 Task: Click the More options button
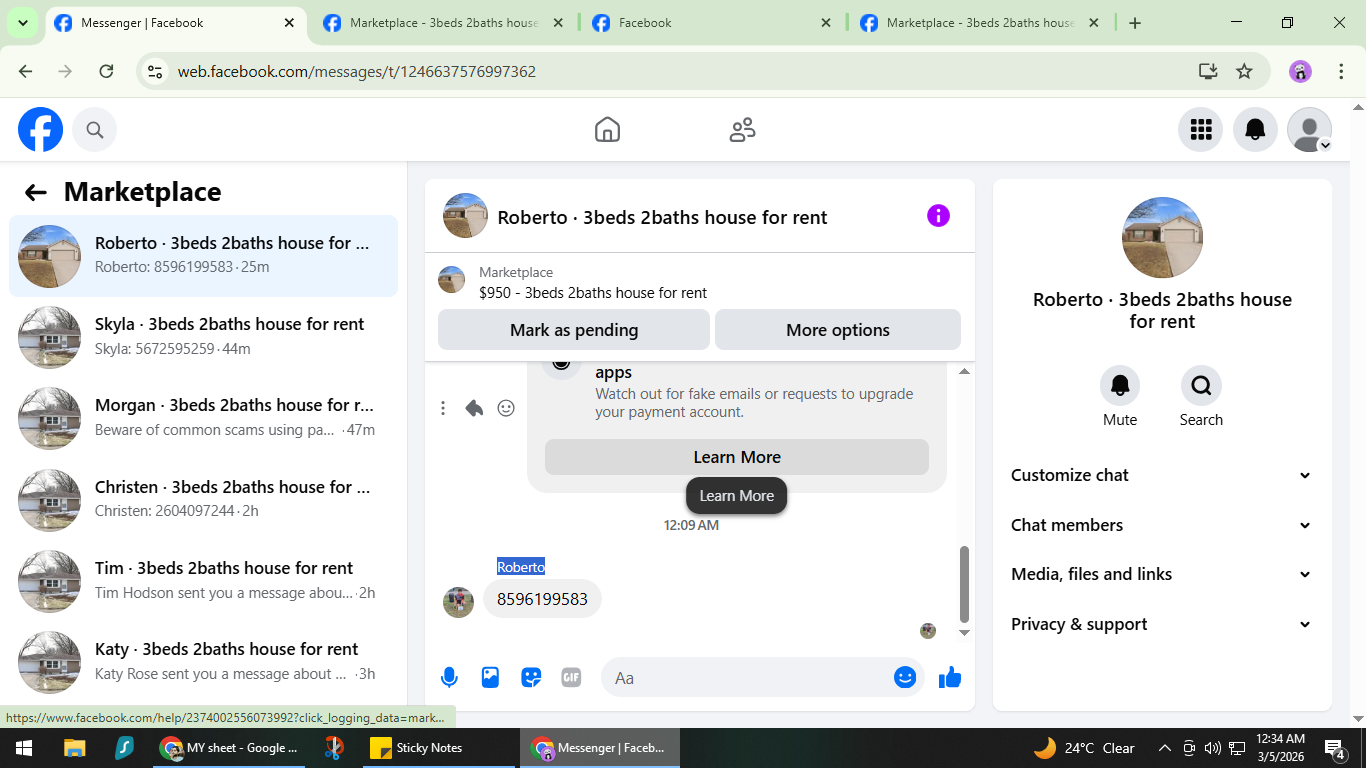coord(838,330)
